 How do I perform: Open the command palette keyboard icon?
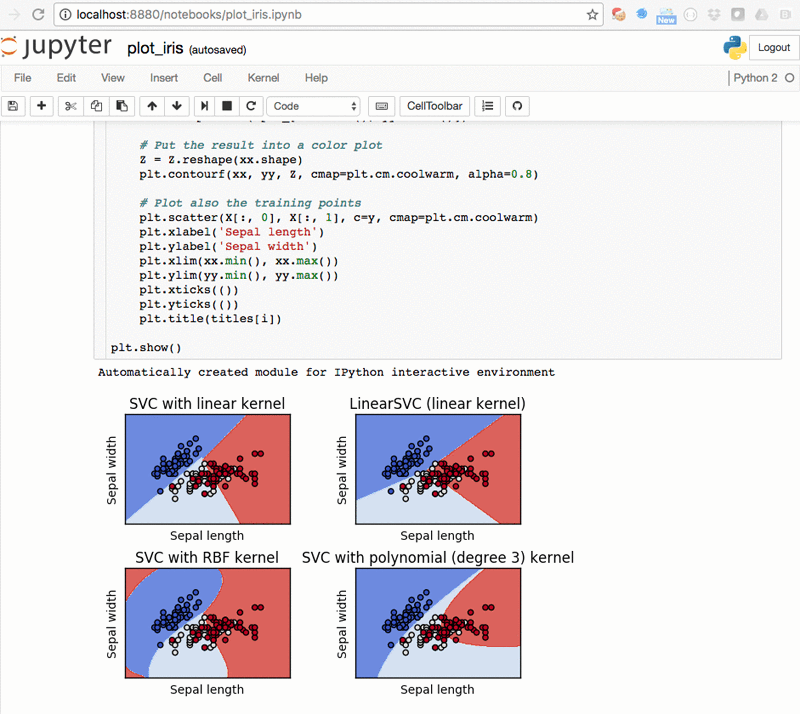(382, 106)
